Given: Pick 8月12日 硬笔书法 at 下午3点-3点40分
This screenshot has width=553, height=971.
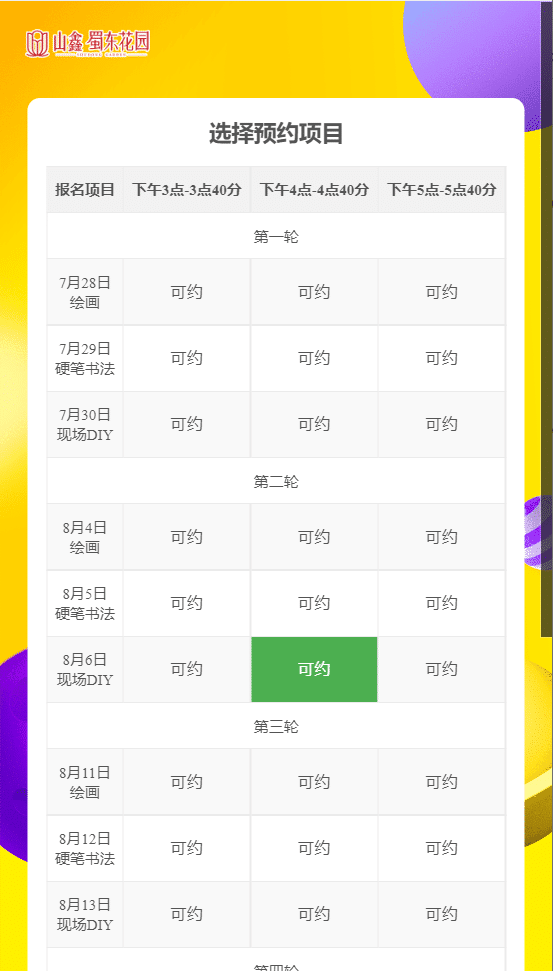Looking at the screenshot, I should point(186,848).
